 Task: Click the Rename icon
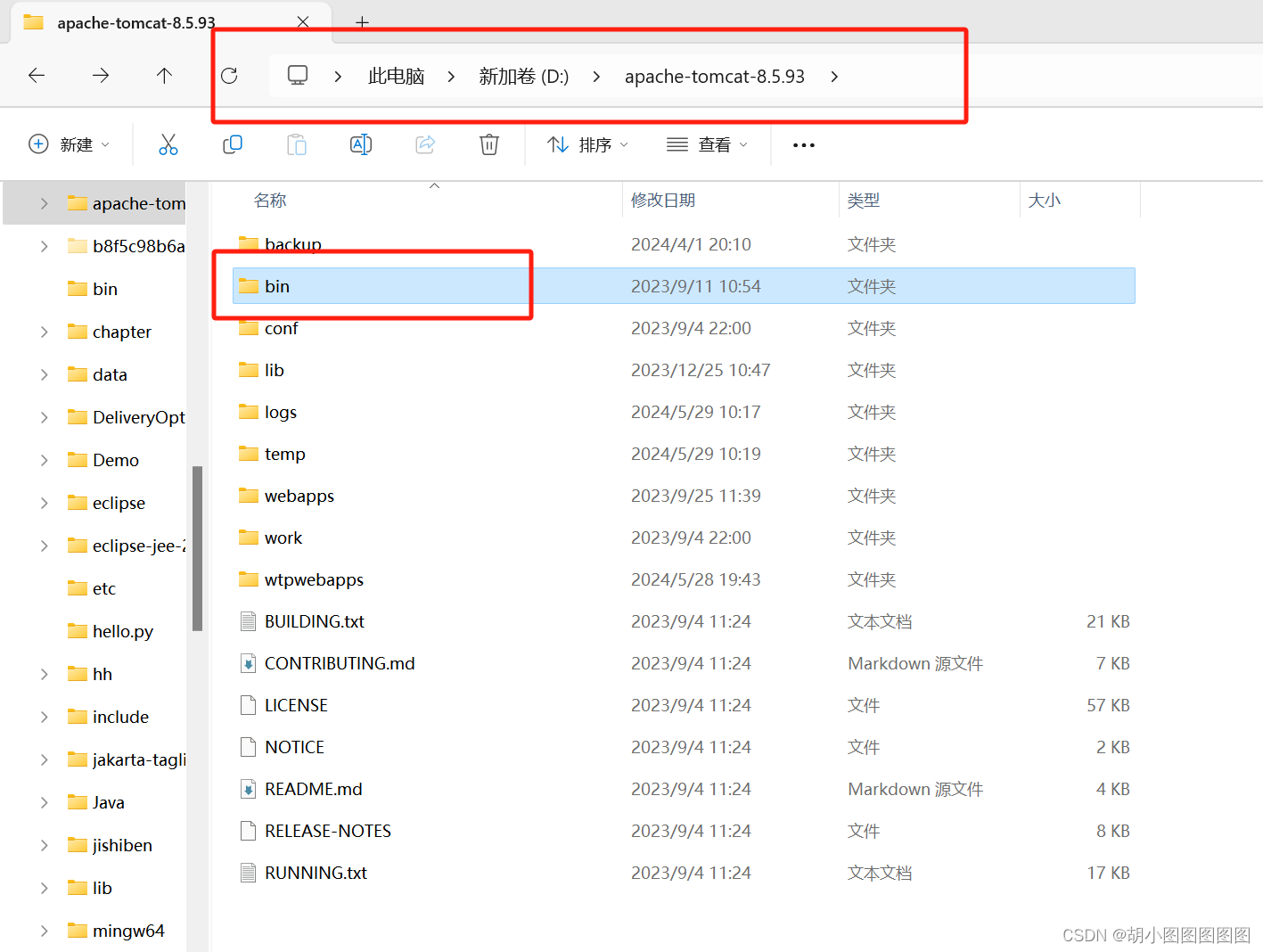[x=361, y=144]
